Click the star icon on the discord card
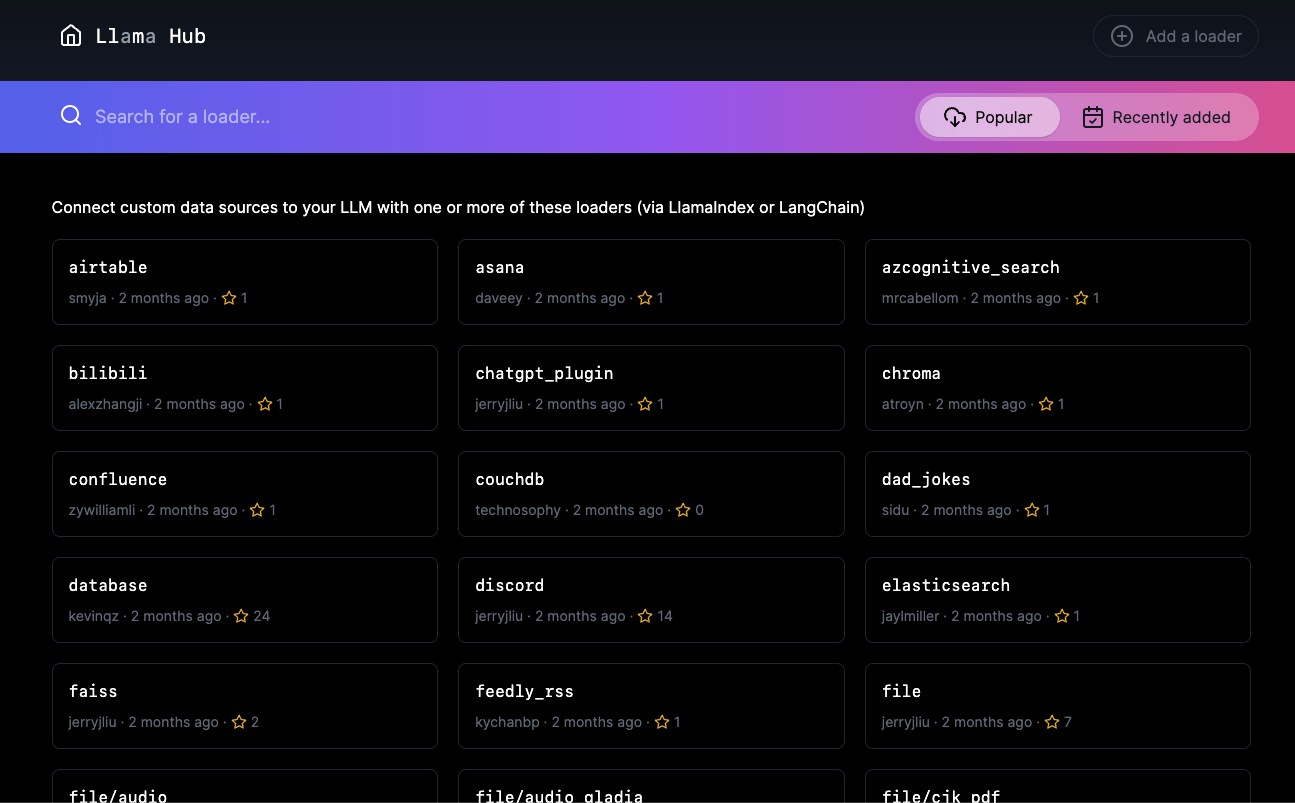The height and width of the screenshot is (803, 1295). 645,616
